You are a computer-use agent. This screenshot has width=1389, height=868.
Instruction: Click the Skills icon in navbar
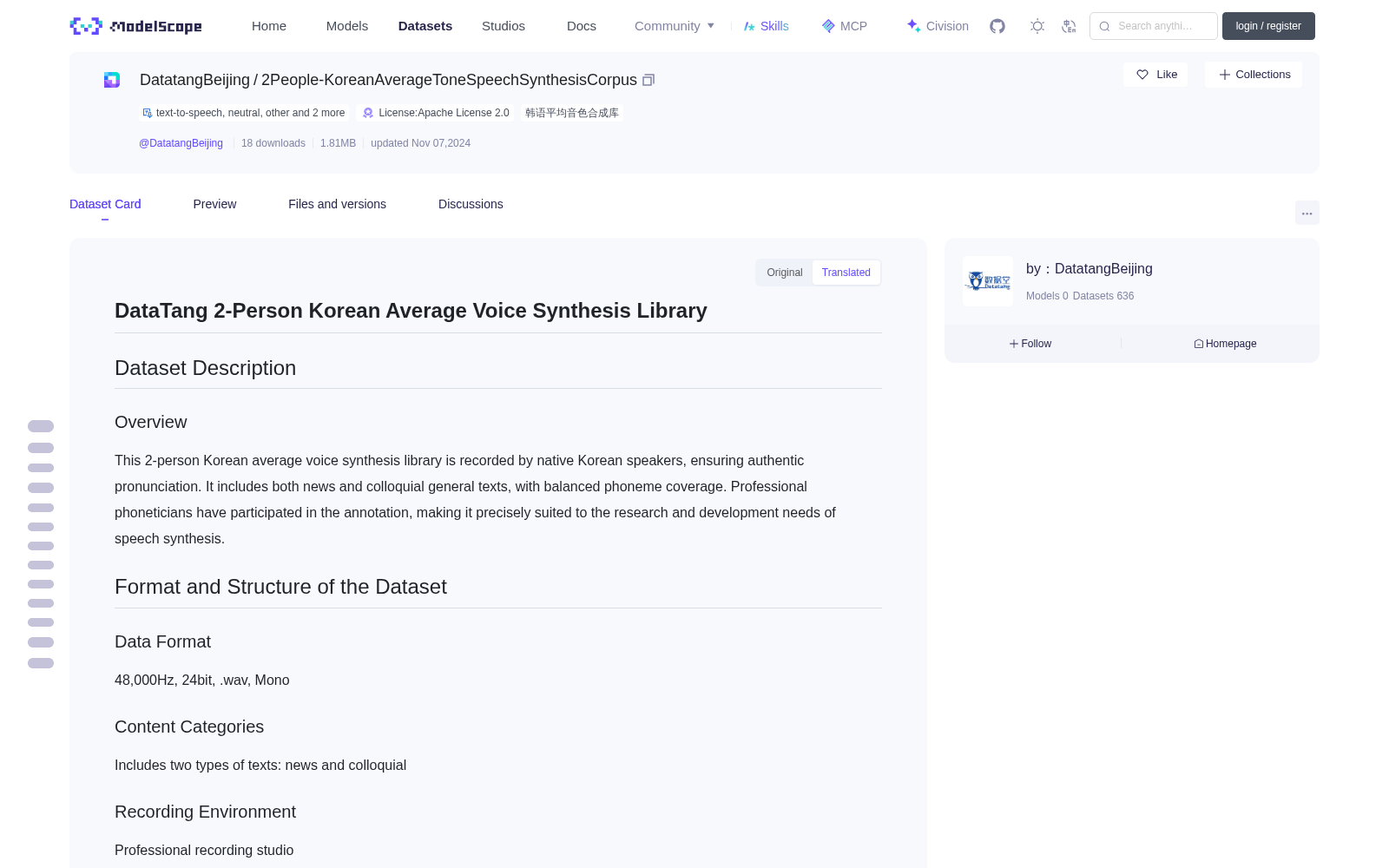click(x=749, y=26)
